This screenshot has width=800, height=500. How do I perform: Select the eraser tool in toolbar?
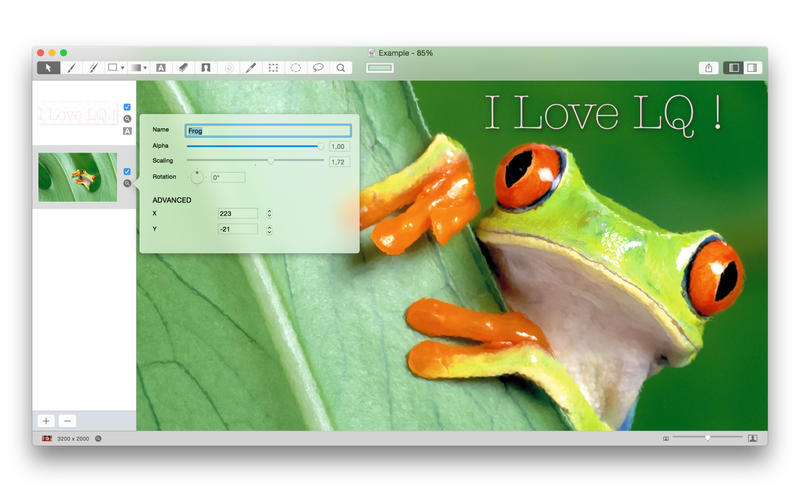[182, 68]
